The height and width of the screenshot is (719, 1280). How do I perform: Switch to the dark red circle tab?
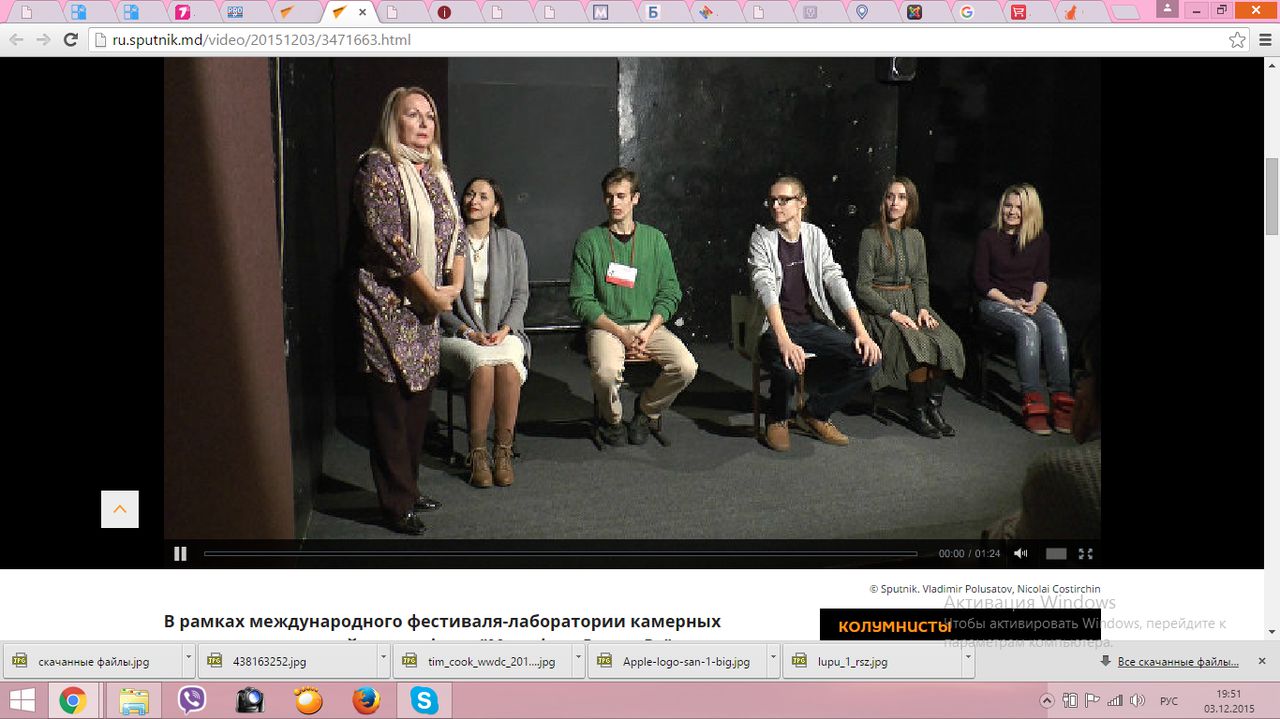pyautogui.click(x=445, y=12)
